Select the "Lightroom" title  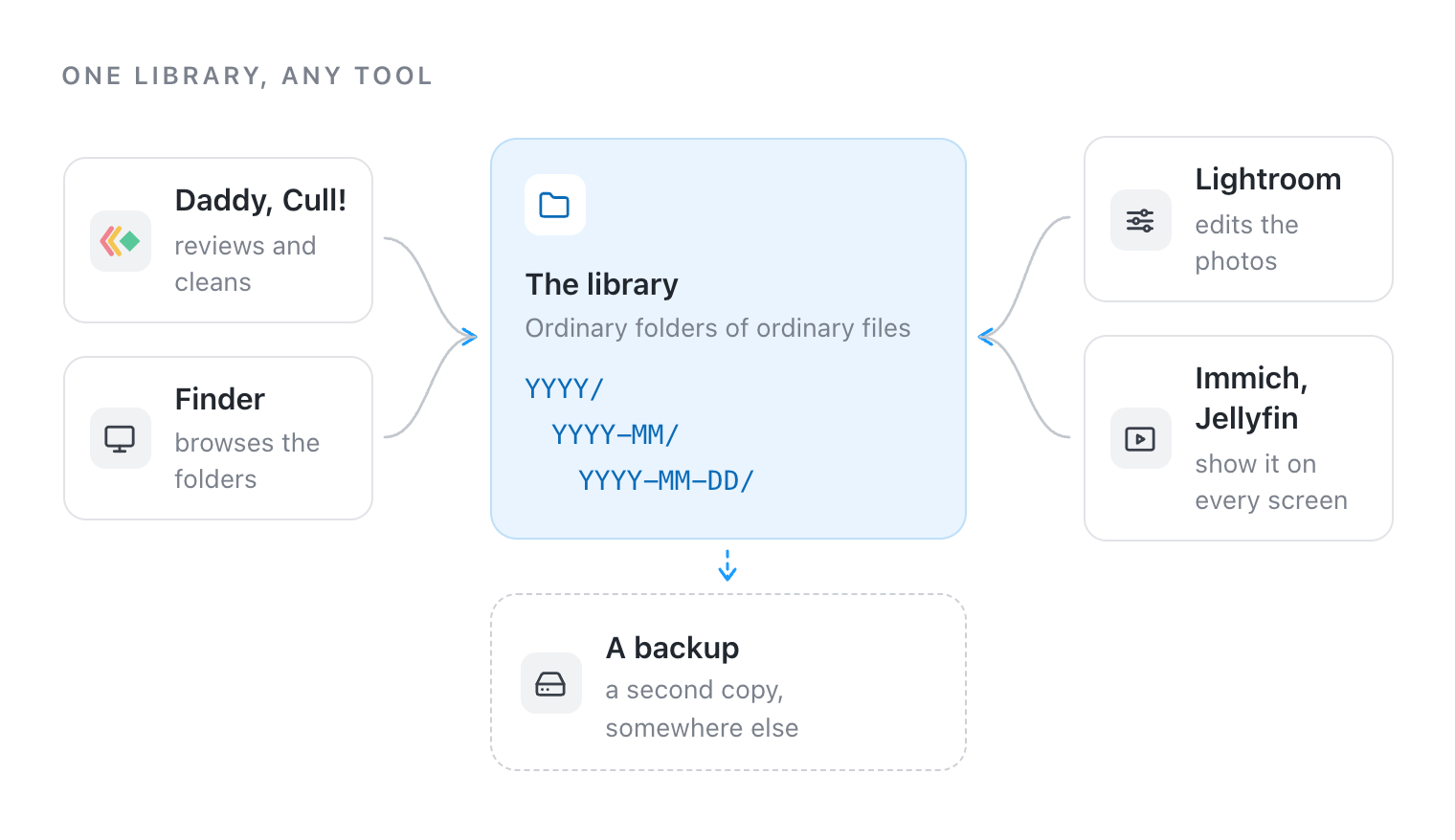[1268, 179]
